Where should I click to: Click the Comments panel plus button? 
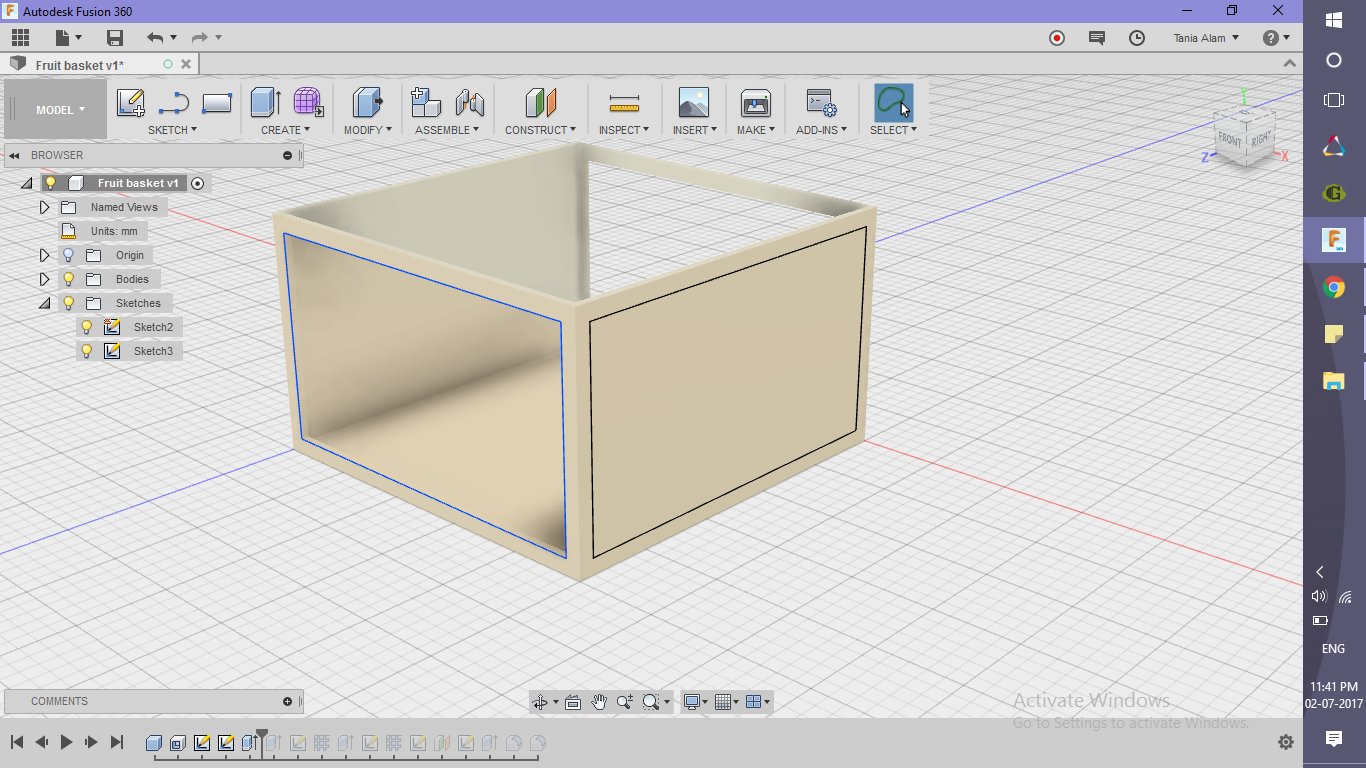[x=288, y=701]
